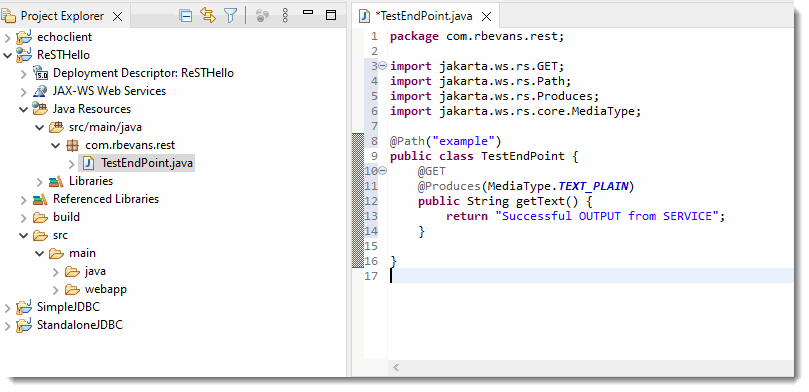
Task: Collapse the src folder
Action: [23, 235]
